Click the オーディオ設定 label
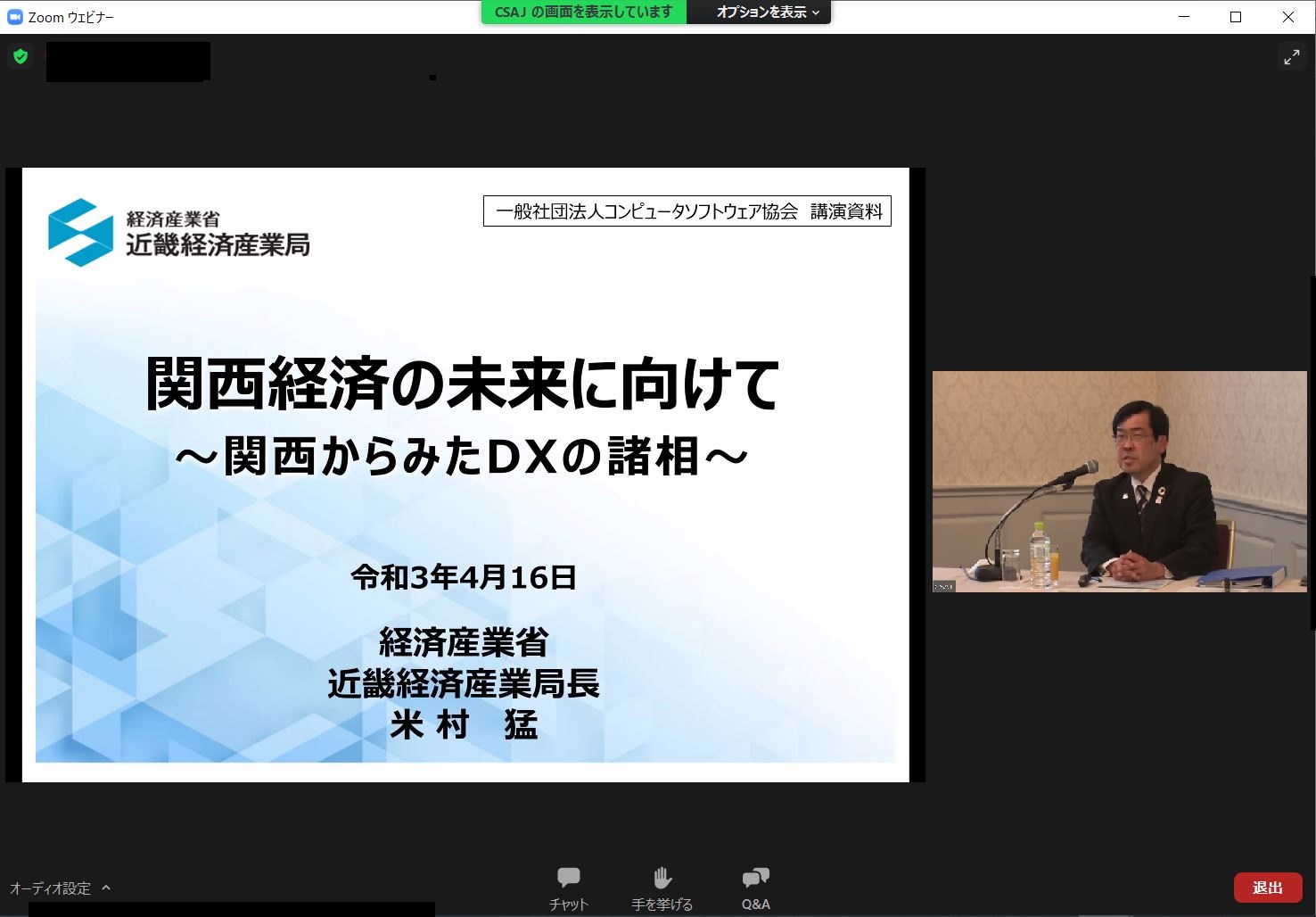The width and height of the screenshot is (1316, 917). point(50,888)
